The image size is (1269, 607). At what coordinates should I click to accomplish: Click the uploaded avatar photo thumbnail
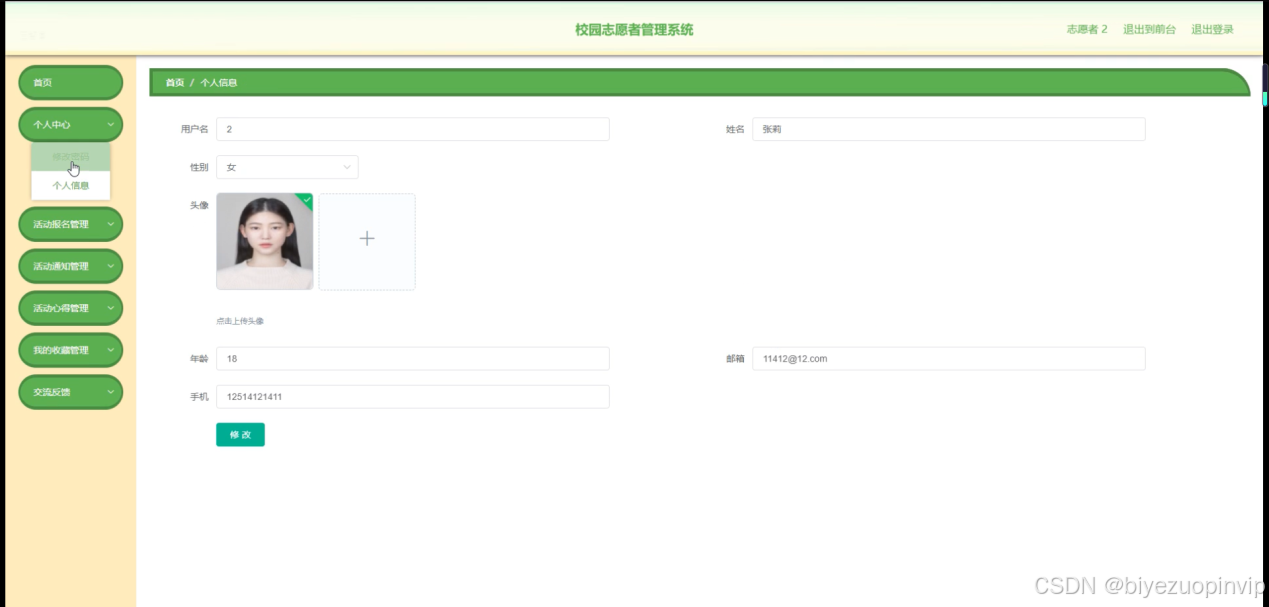(265, 242)
